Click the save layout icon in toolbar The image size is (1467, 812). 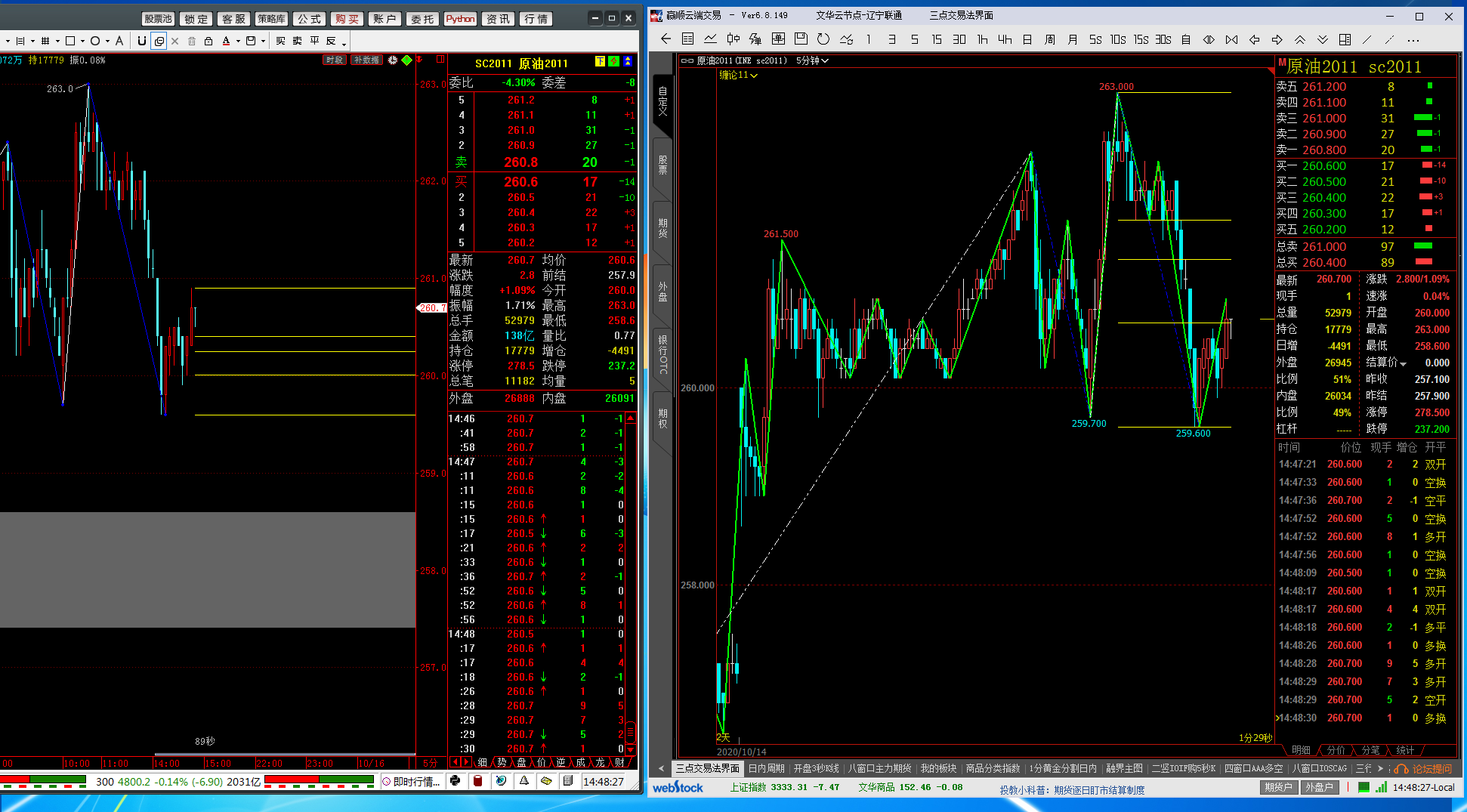coord(801,39)
